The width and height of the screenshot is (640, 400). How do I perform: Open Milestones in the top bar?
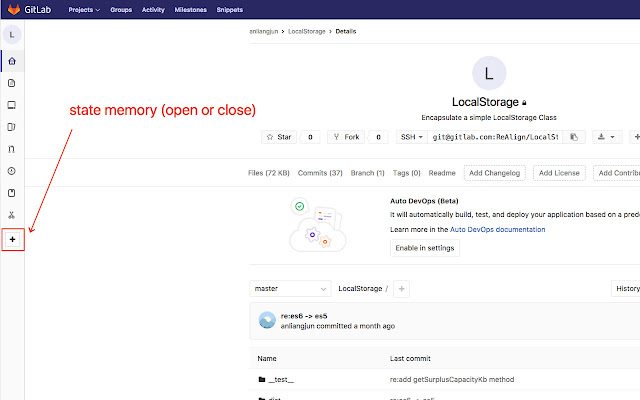click(191, 10)
